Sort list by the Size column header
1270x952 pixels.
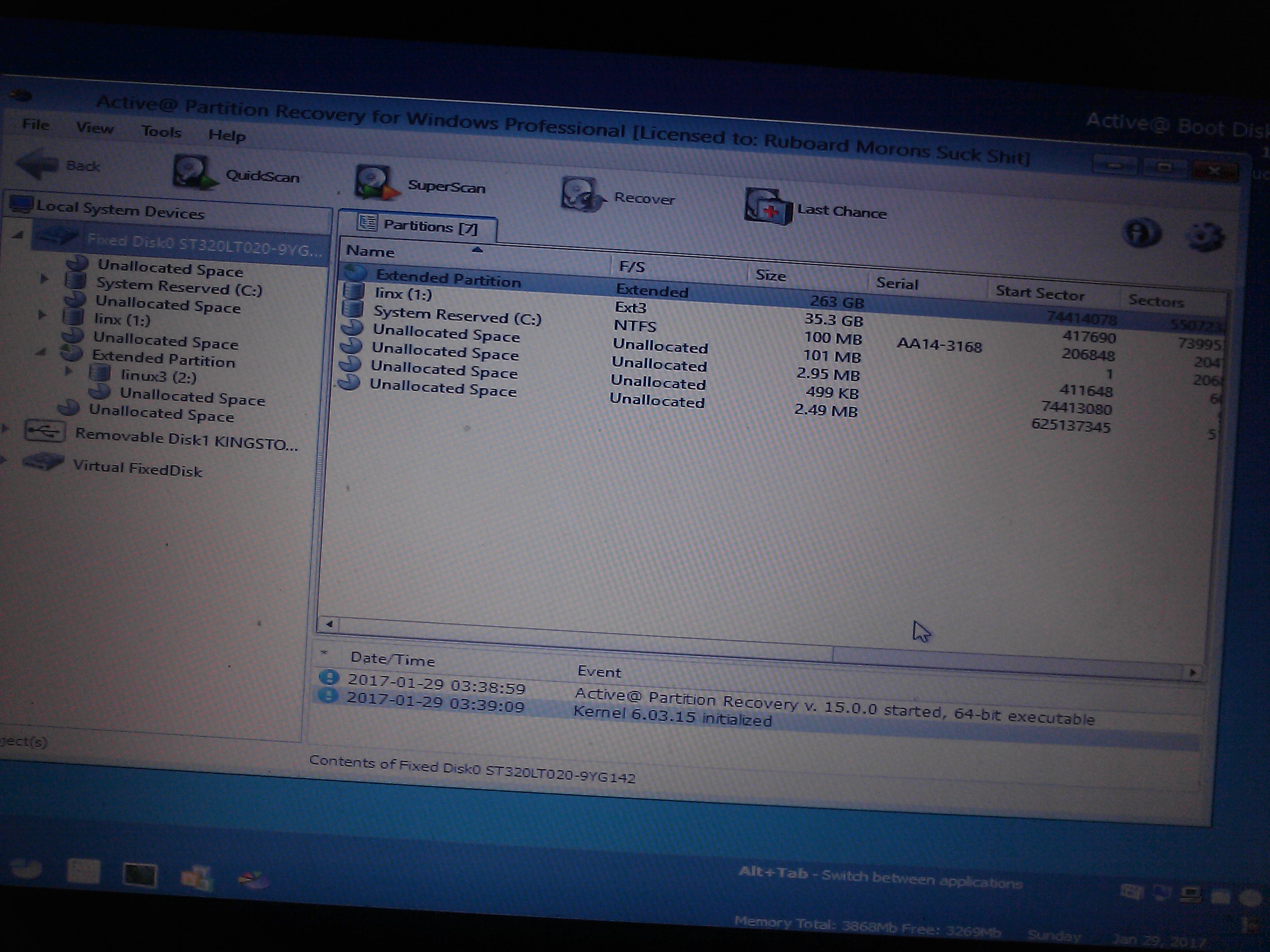[771, 275]
